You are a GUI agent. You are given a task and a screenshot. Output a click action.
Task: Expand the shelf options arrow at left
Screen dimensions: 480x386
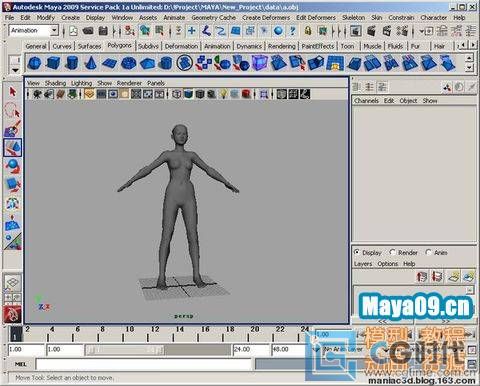pos(15,70)
